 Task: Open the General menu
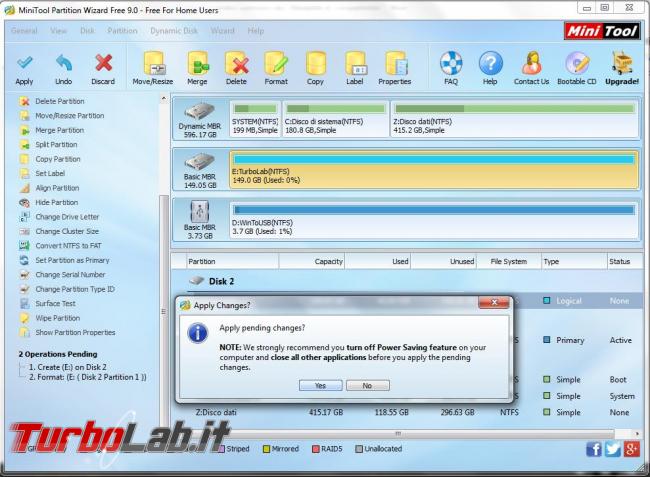pos(24,31)
